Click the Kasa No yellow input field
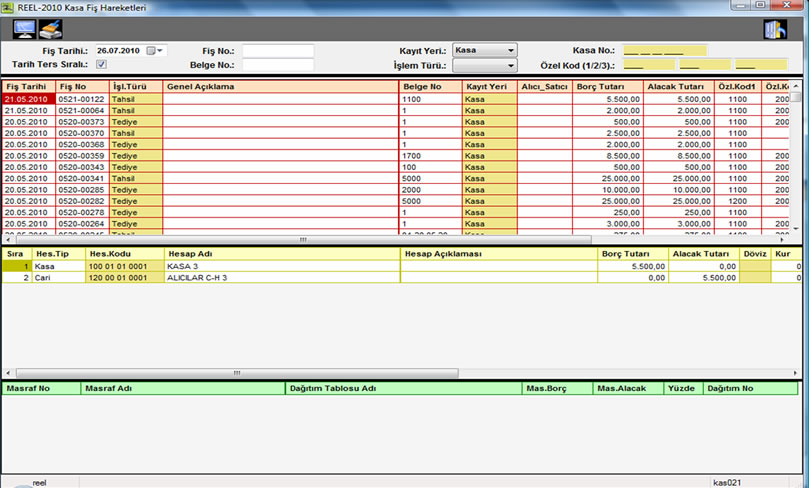 pos(665,51)
